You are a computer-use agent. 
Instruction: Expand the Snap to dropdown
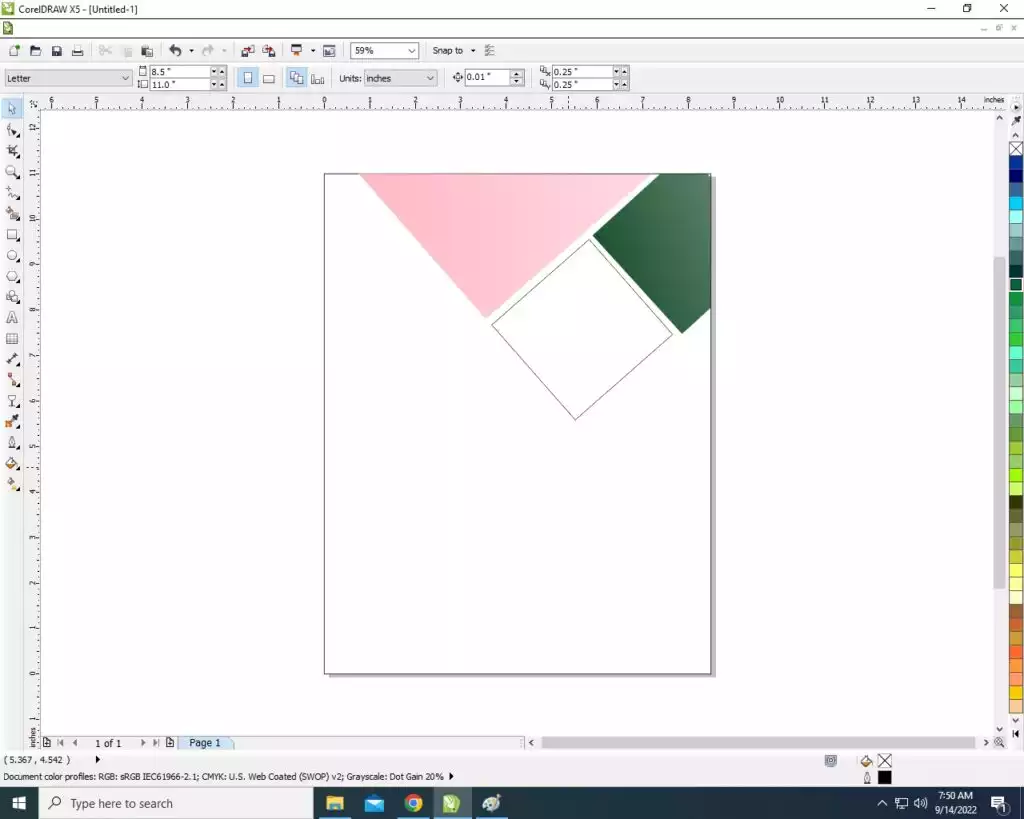click(x=473, y=50)
